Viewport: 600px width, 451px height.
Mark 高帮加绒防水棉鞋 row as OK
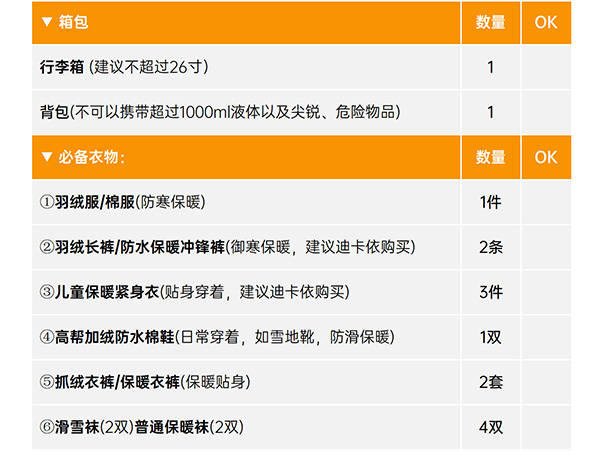[x=545, y=337]
